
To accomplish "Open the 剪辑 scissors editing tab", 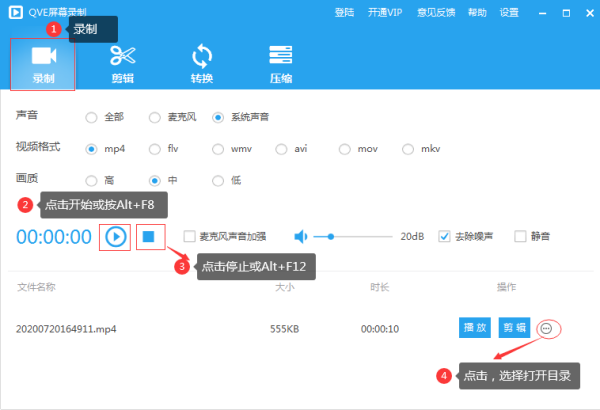I will (122, 64).
